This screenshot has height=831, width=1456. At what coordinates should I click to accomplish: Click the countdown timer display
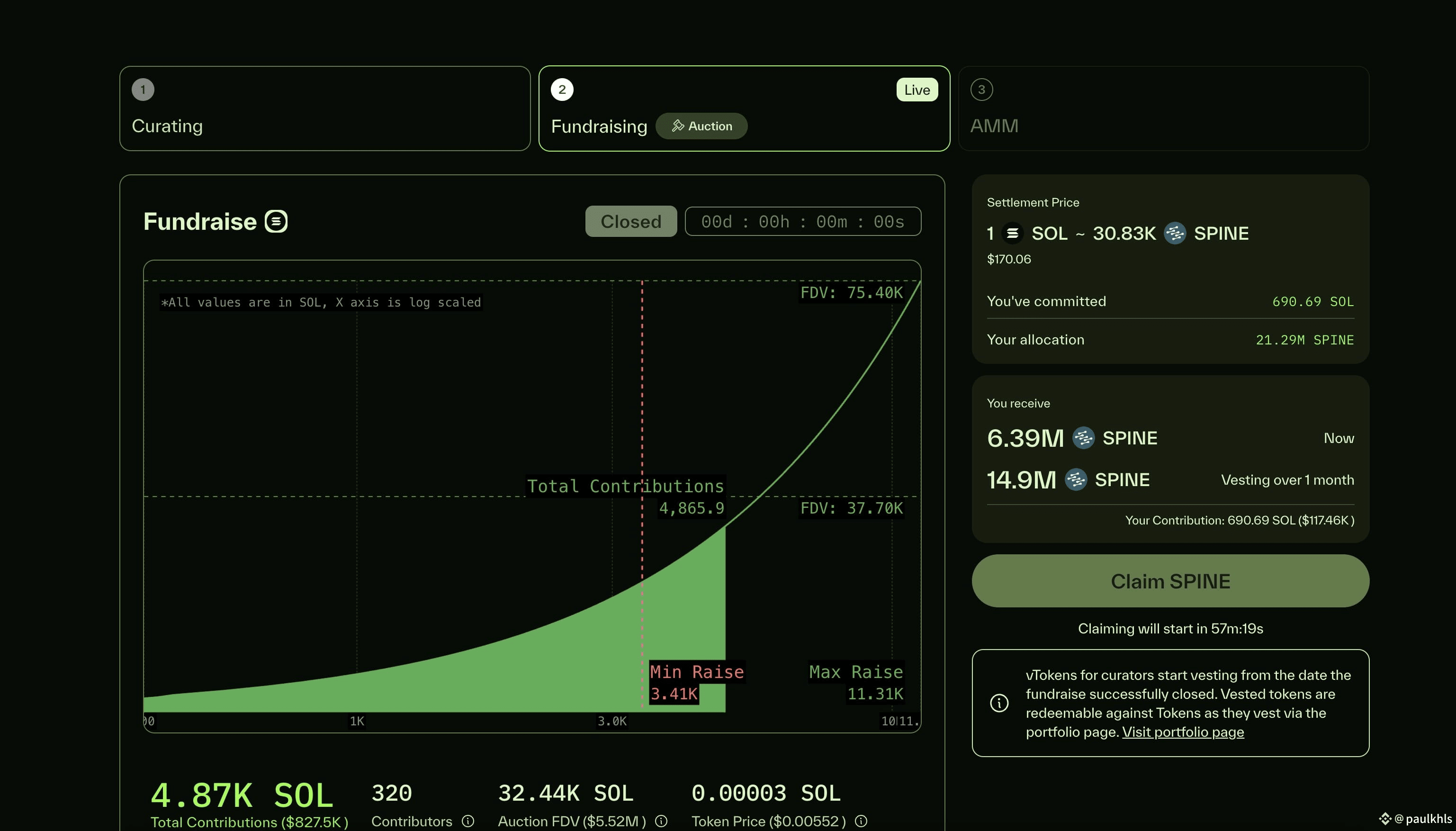[x=803, y=221]
